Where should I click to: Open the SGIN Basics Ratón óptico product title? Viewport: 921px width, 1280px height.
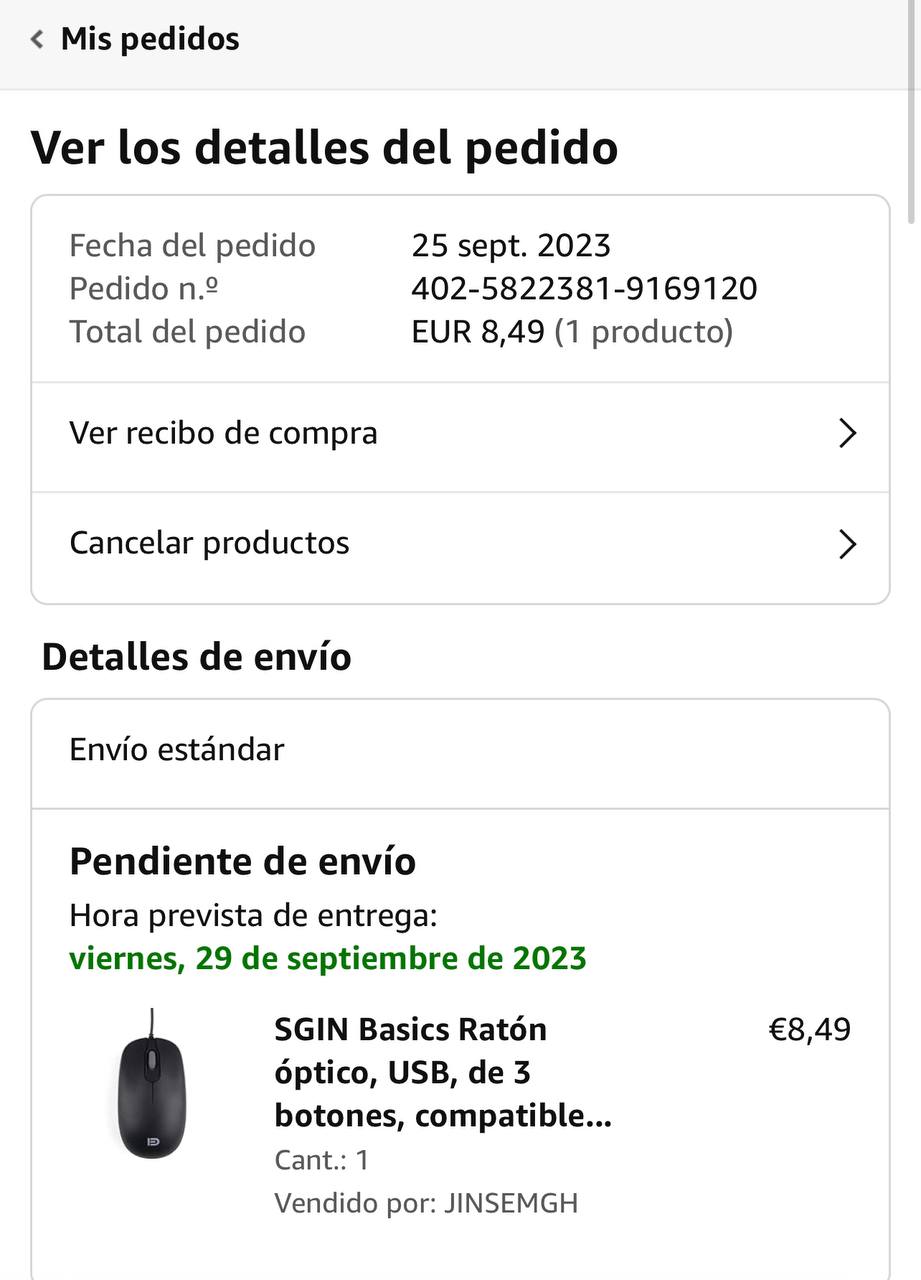point(442,1072)
